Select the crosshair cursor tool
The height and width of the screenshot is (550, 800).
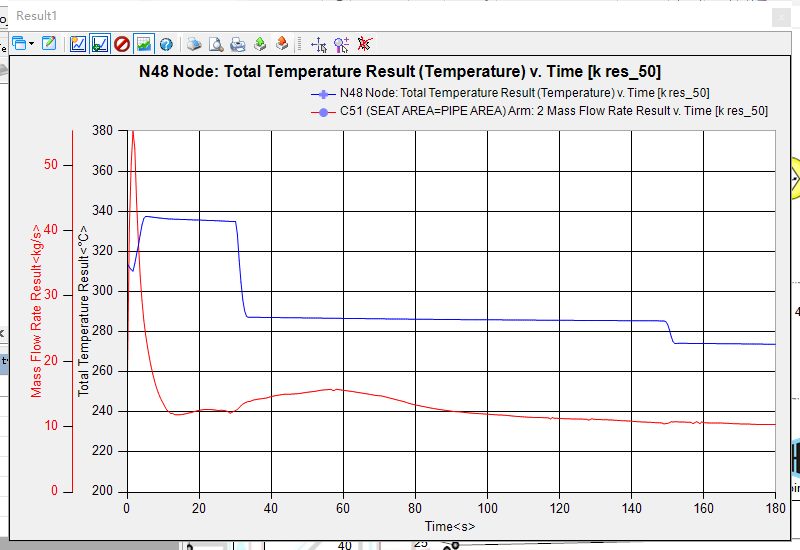coord(319,45)
